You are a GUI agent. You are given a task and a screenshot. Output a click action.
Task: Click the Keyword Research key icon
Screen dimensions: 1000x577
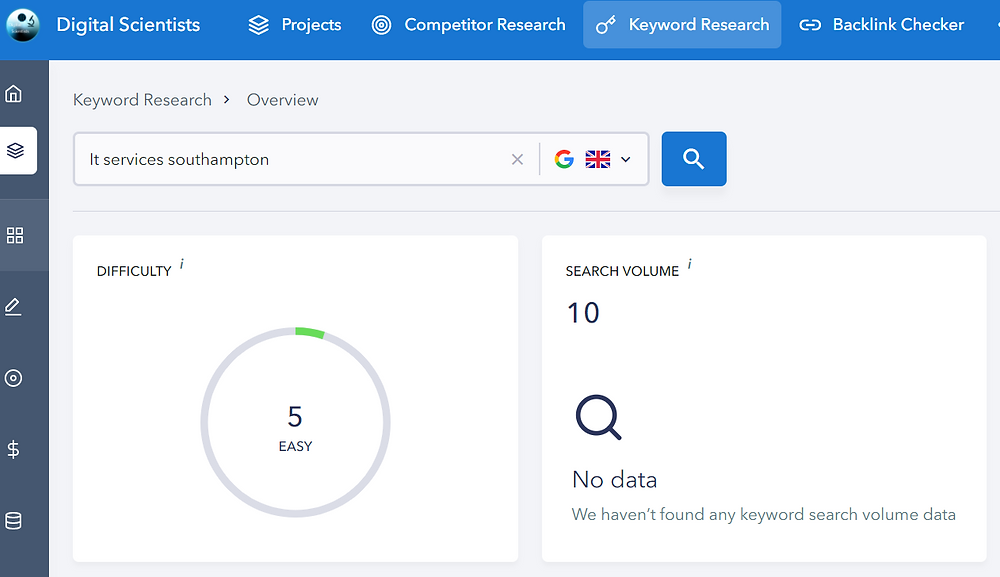tap(605, 25)
